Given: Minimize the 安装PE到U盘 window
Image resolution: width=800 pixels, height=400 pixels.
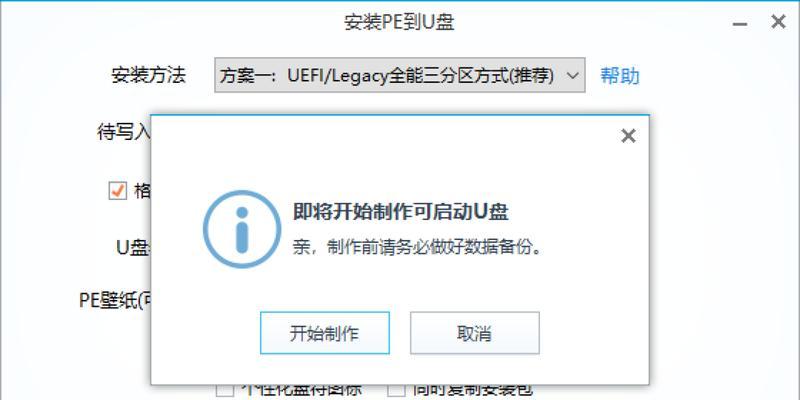Looking at the screenshot, I should [x=740, y=23].
